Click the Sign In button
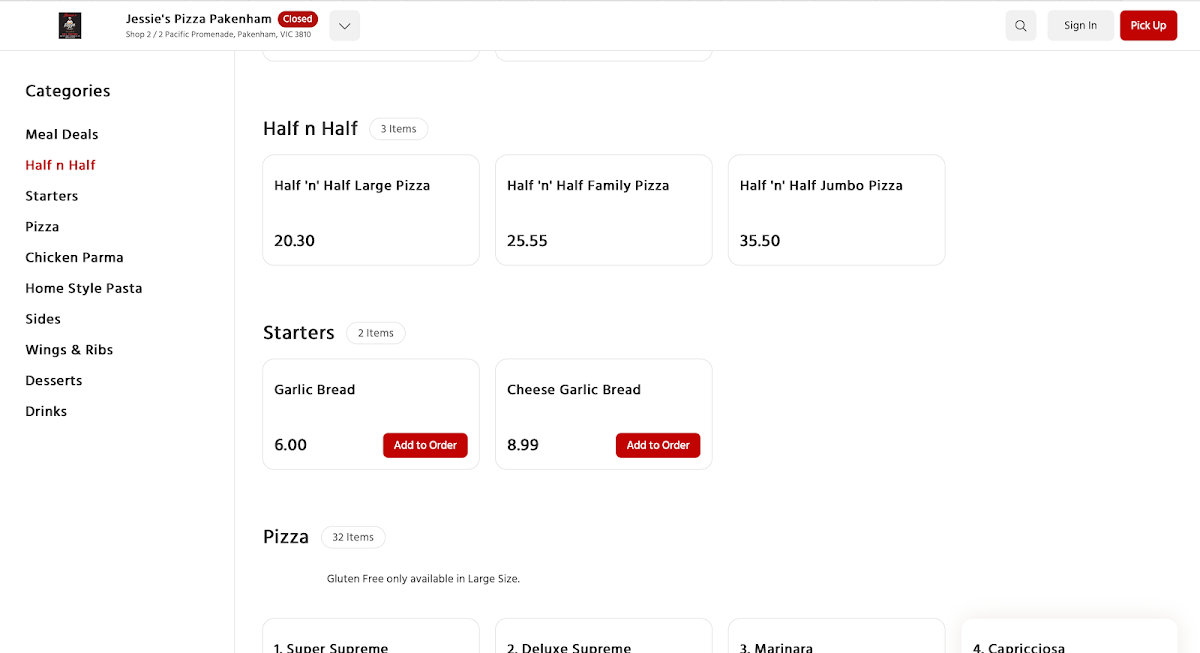The image size is (1200, 653). tap(1080, 26)
